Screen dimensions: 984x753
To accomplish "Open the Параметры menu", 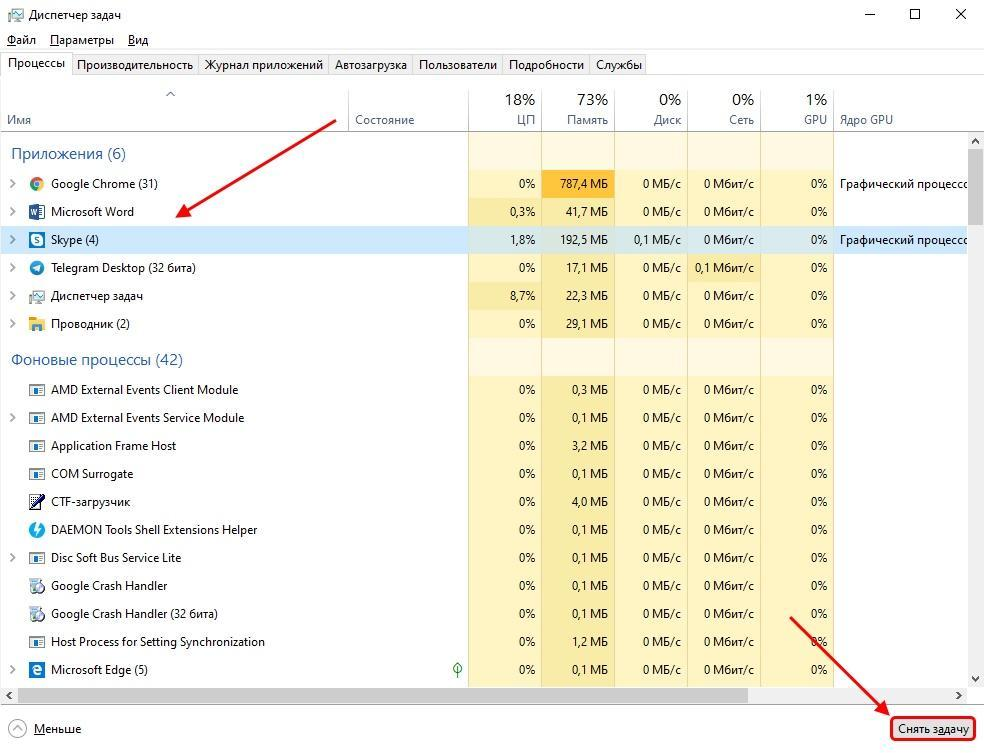I will pos(82,40).
